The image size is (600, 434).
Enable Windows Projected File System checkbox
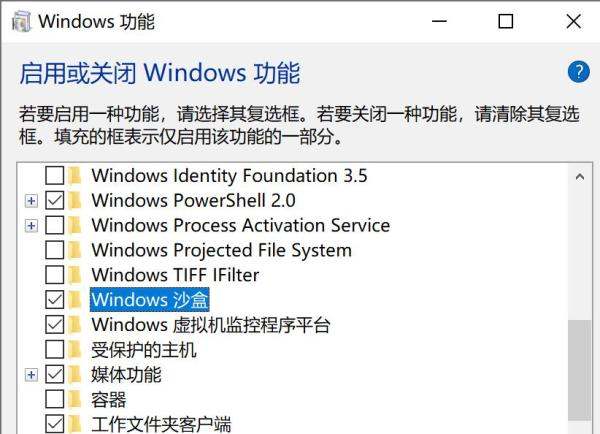coord(55,250)
